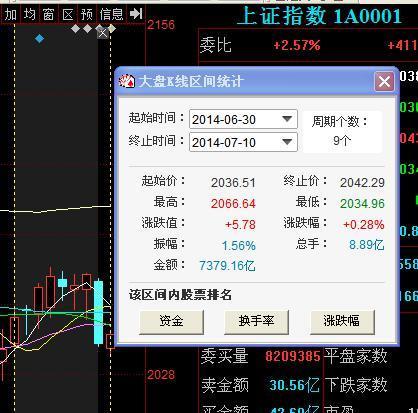Open the 终止时间 date dropdown
The width and height of the screenshot is (418, 413).
coord(287,142)
